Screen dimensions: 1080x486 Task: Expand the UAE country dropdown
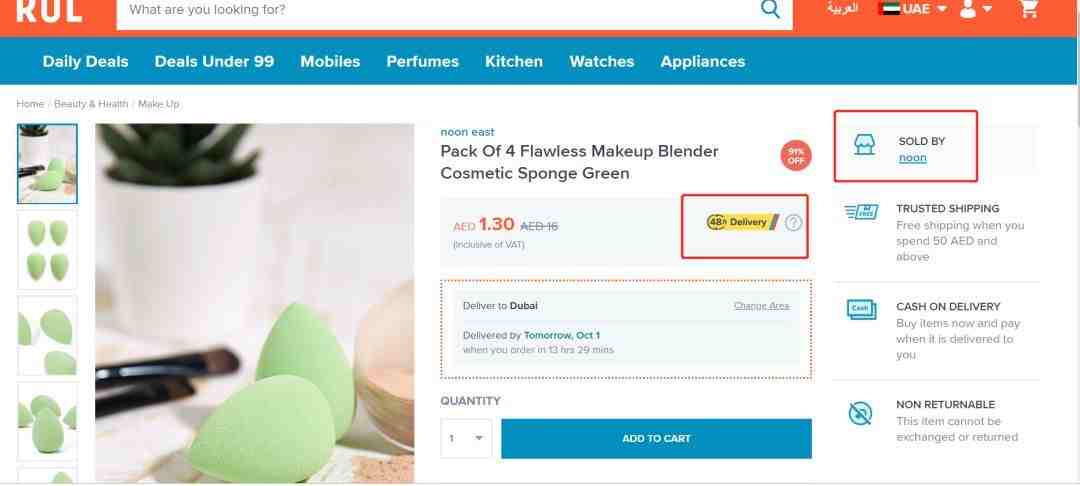913,9
